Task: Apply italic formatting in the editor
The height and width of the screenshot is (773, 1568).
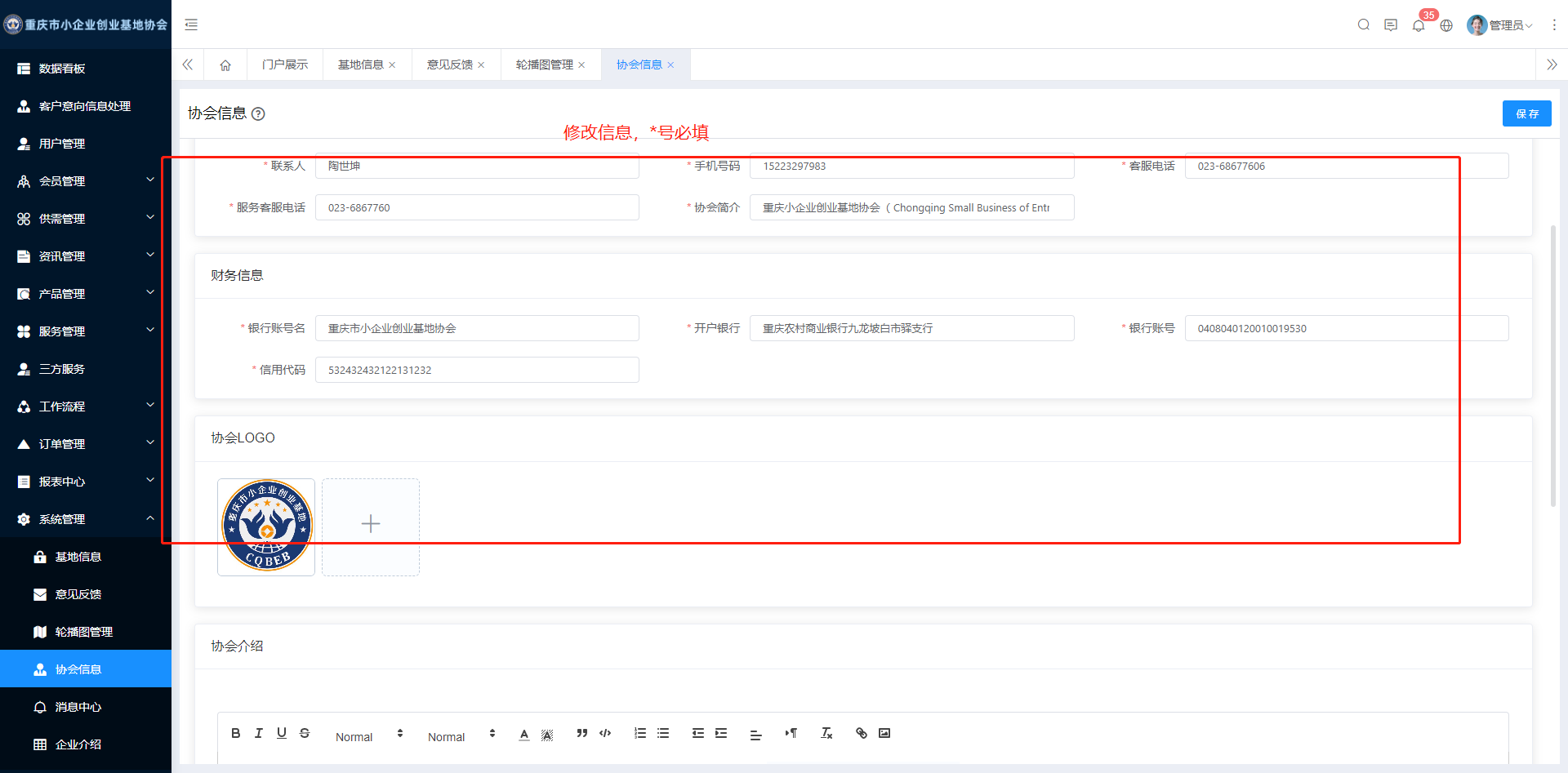Action: (259, 733)
